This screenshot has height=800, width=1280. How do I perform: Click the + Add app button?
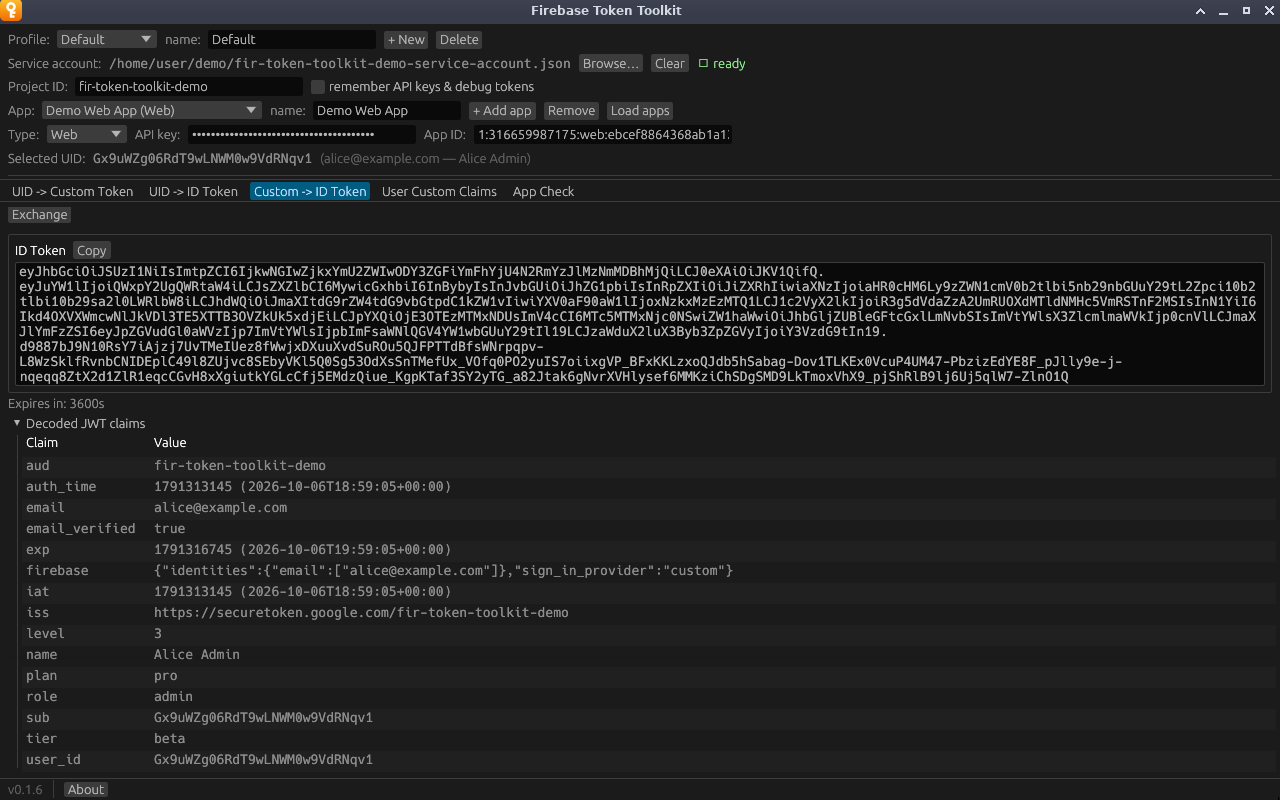pyautogui.click(x=502, y=111)
